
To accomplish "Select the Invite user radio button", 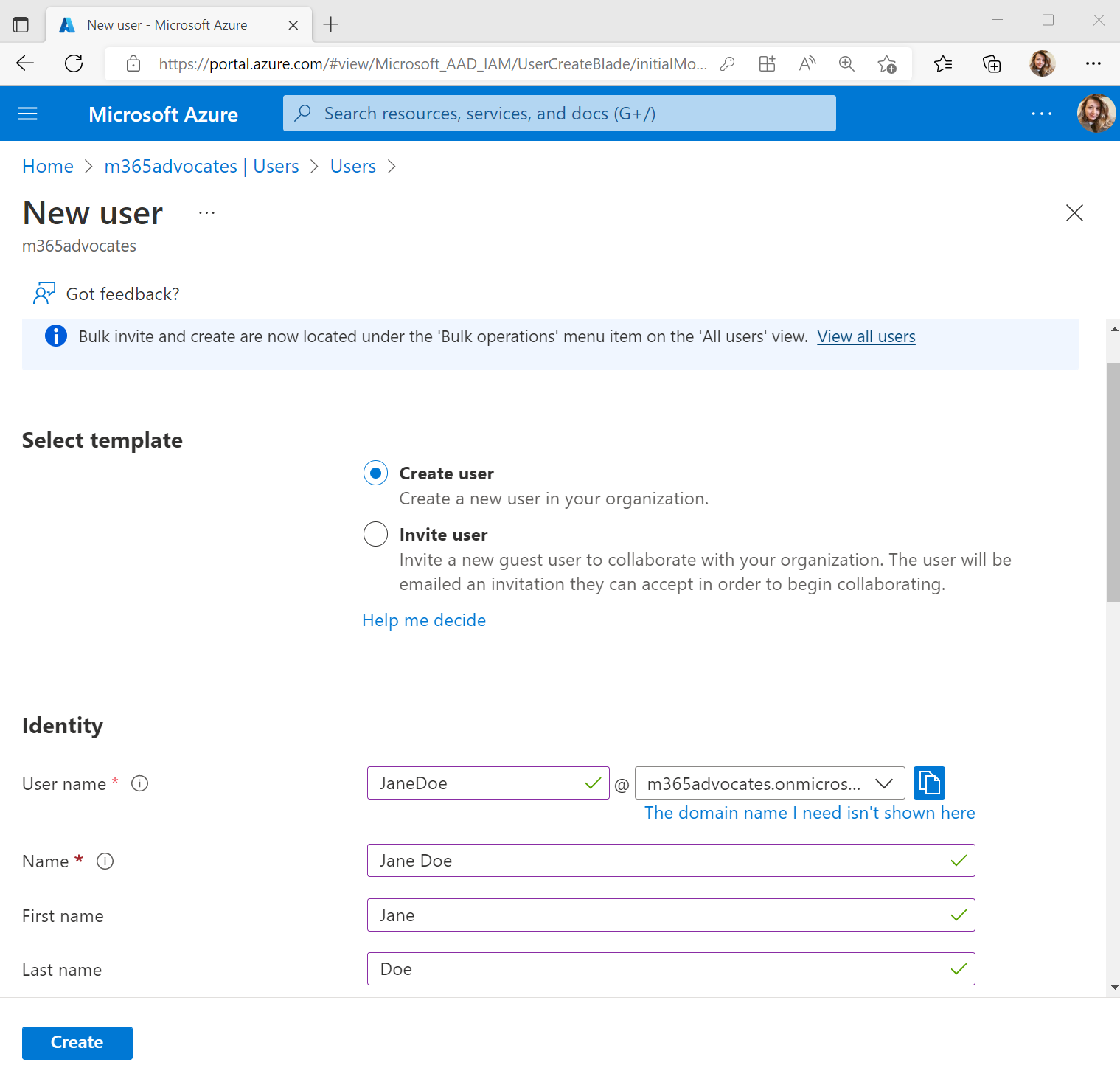I will (x=375, y=534).
